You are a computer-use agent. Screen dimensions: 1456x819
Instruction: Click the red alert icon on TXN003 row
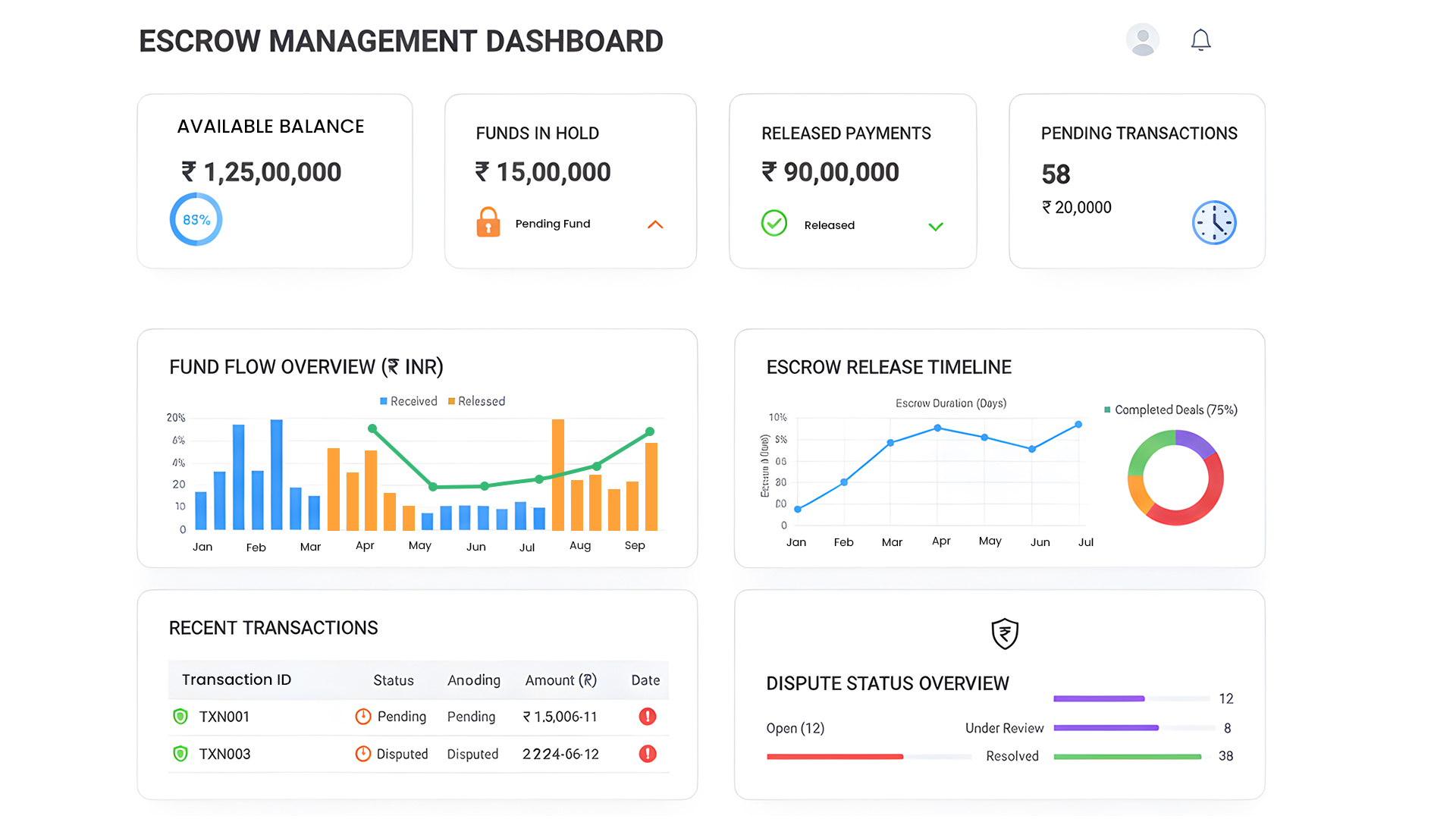coord(647,754)
